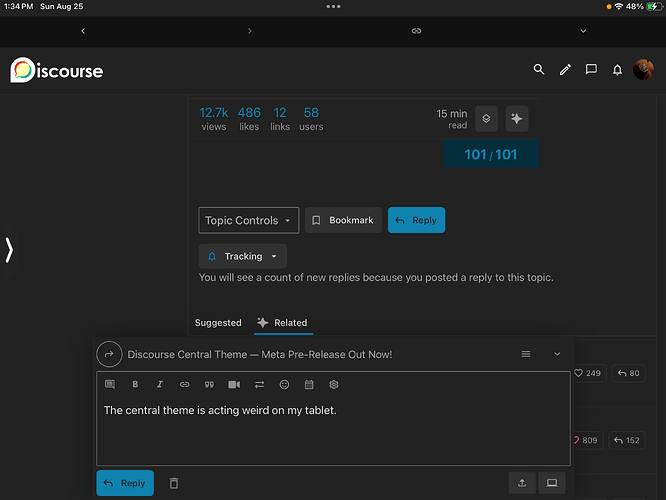Click the pencil new-topic icon
Image resolution: width=666 pixels, height=500 pixels.
point(565,69)
